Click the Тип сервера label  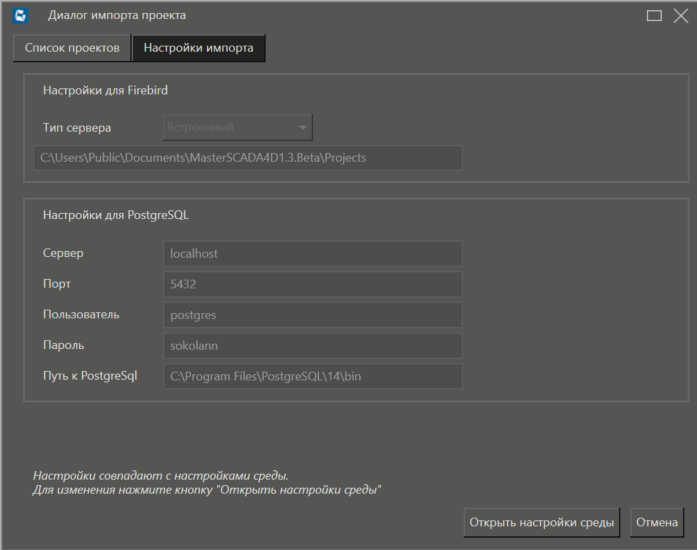77,128
